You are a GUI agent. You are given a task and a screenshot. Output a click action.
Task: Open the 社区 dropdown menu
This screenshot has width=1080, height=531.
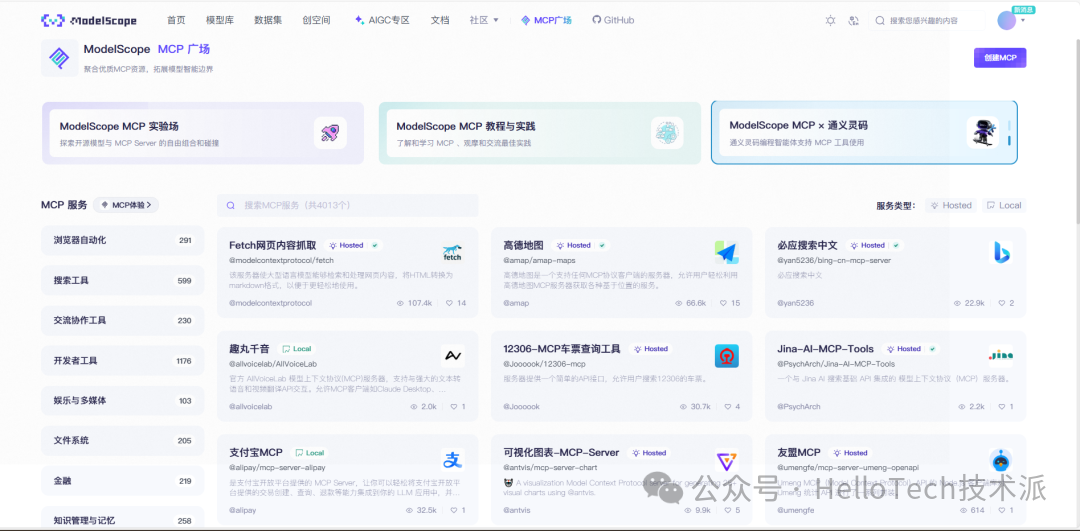coord(484,21)
